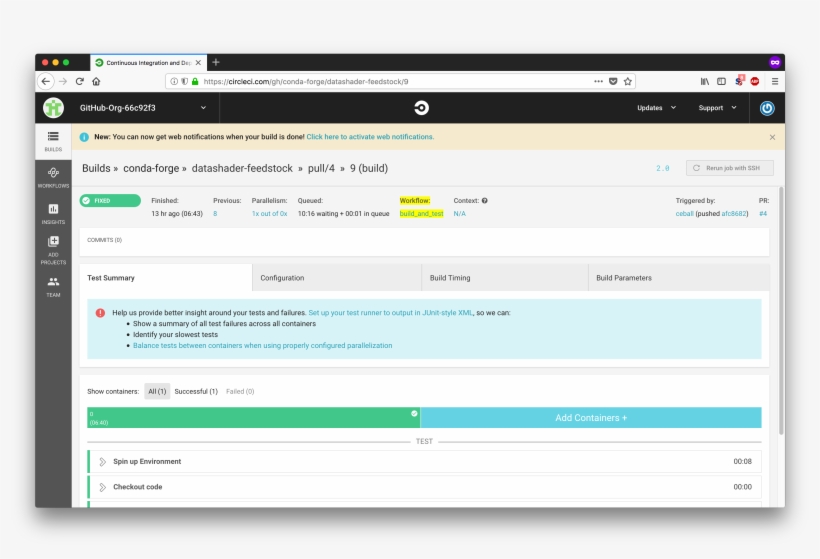This screenshot has height=559, width=820.
Task: Dismiss the web notifications banner
Action: pos(771,137)
